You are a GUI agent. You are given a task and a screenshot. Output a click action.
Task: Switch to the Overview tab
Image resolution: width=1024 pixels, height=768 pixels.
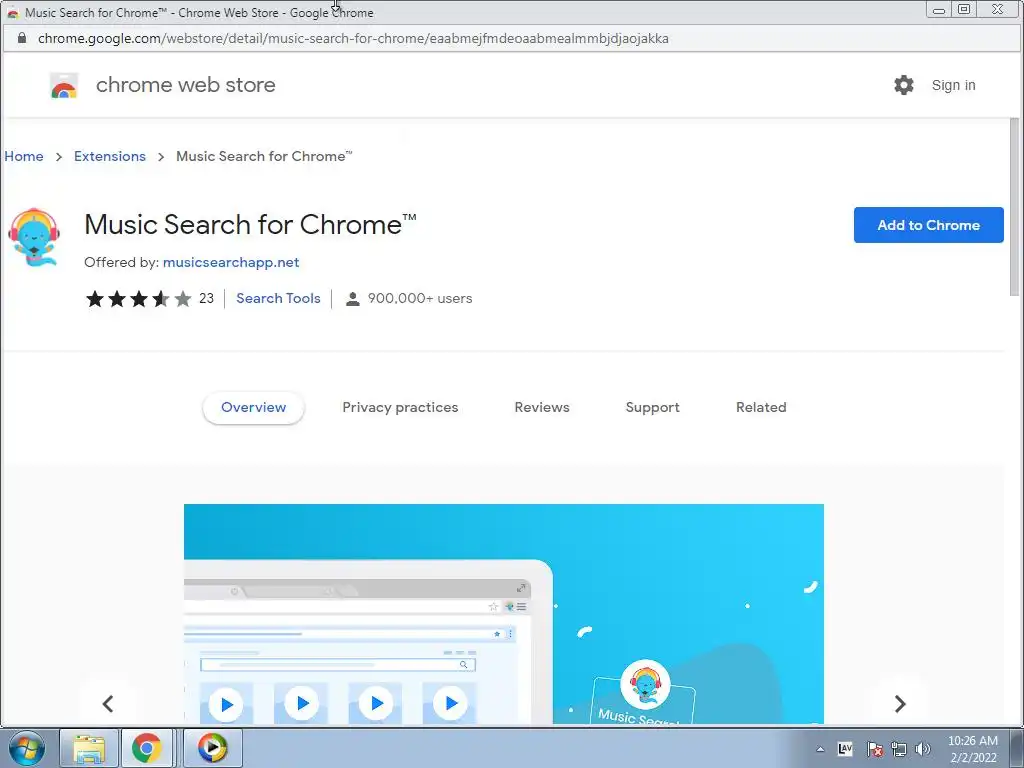coord(253,408)
